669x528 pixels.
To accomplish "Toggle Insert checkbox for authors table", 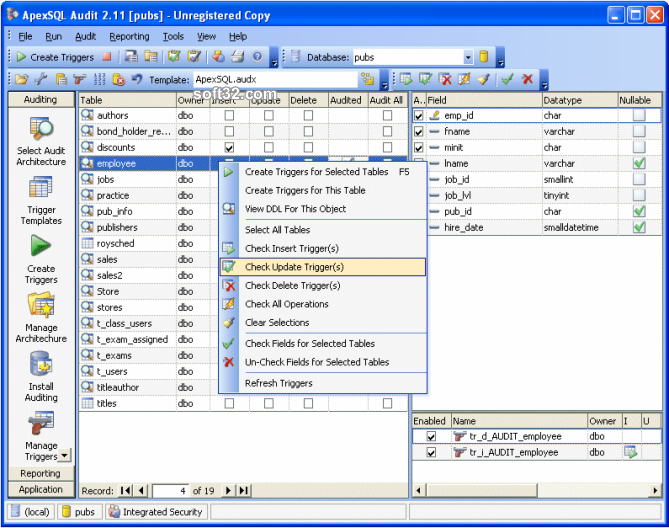I will click(229, 116).
